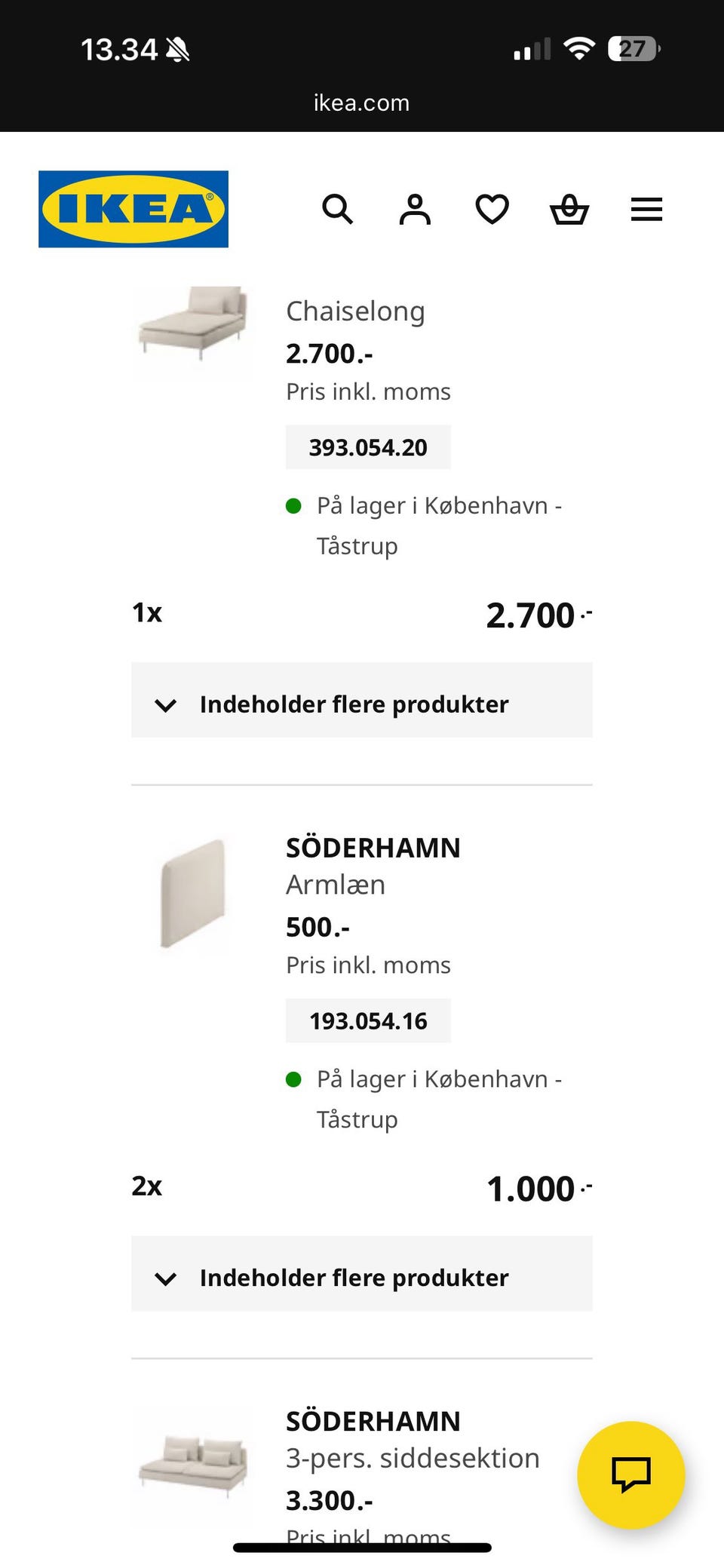Tap the silent bell icon in status bar
Screen dimensions: 724x1568
click(178, 51)
